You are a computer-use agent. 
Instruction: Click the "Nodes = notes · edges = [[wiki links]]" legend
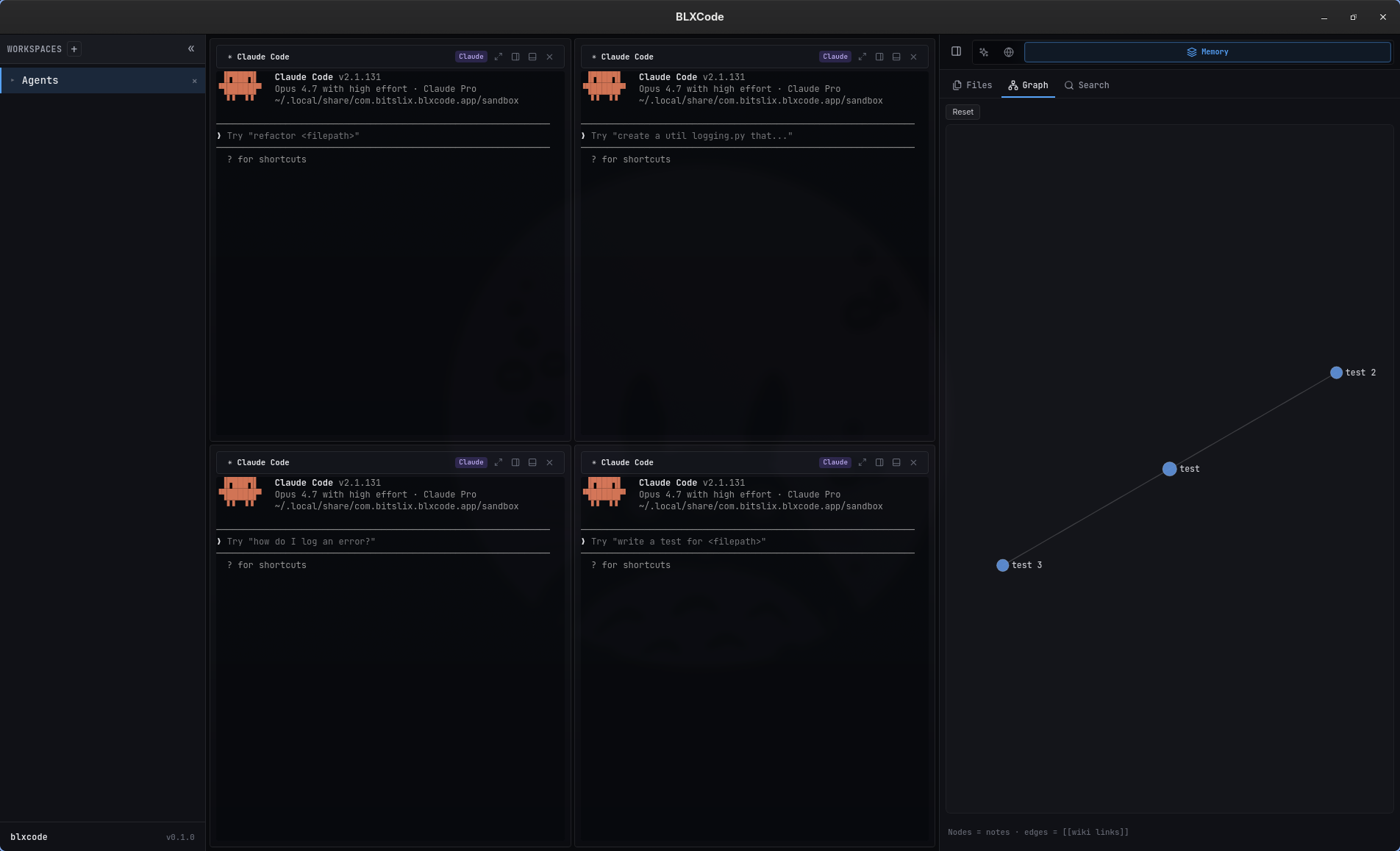pos(1038,833)
